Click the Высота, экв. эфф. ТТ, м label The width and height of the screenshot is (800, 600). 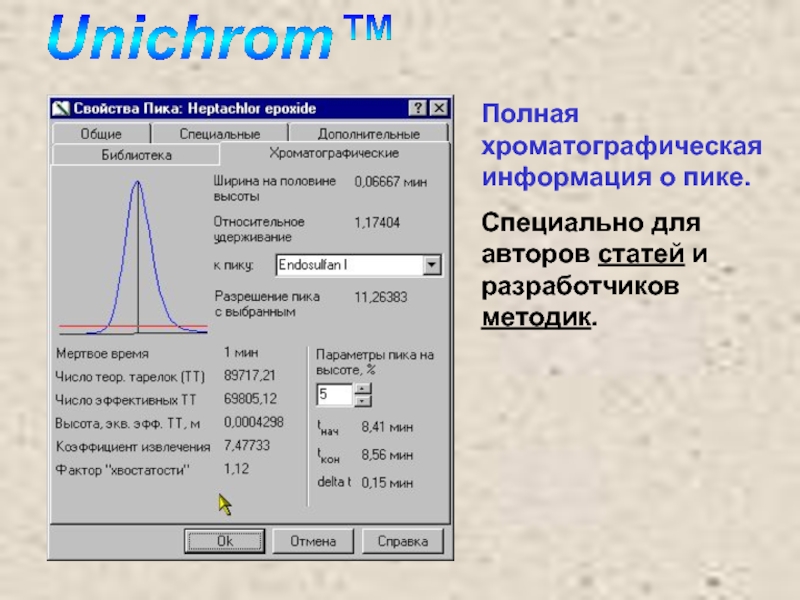click(128, 423)
